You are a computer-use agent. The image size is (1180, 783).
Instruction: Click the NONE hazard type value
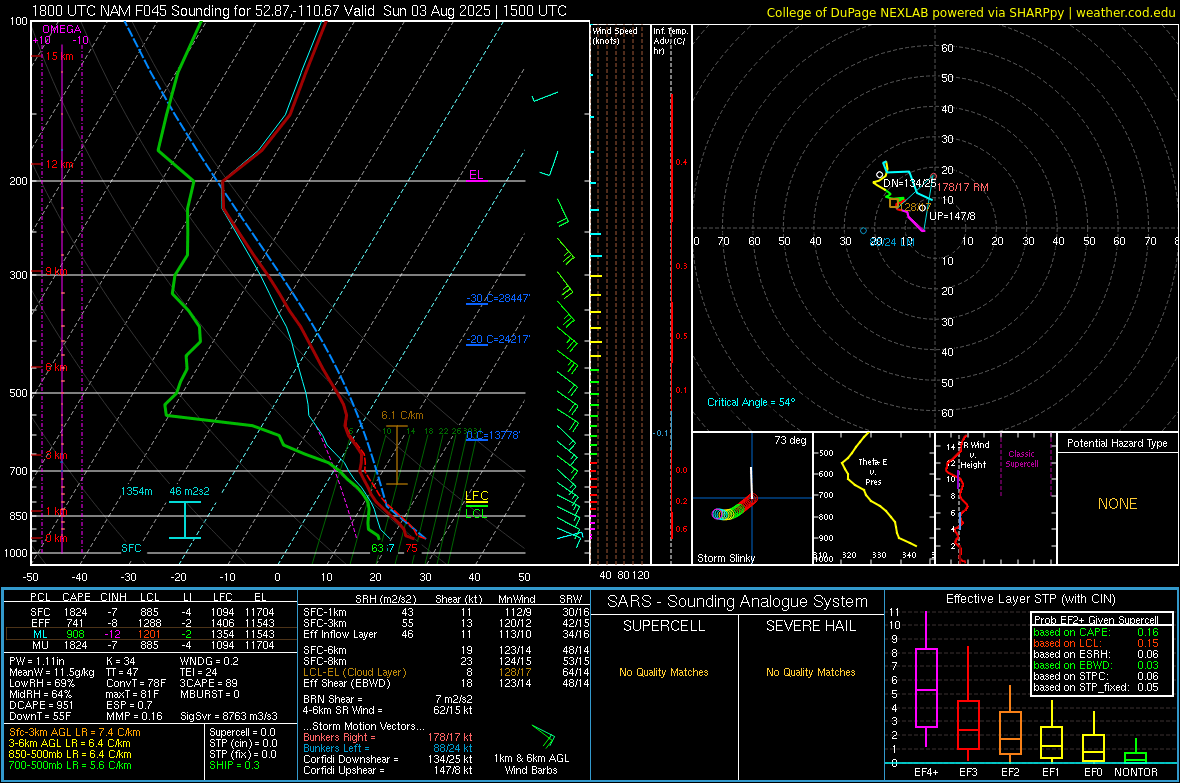pos(1117,504)
